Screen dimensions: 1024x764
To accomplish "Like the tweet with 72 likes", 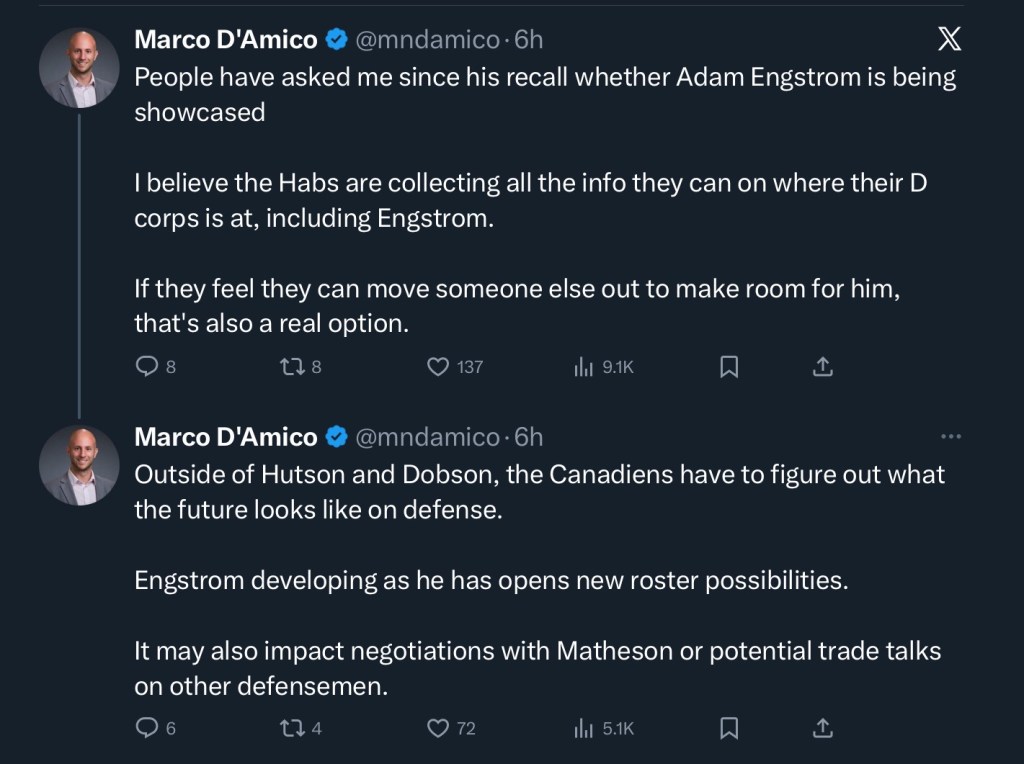I will point(438,728).
